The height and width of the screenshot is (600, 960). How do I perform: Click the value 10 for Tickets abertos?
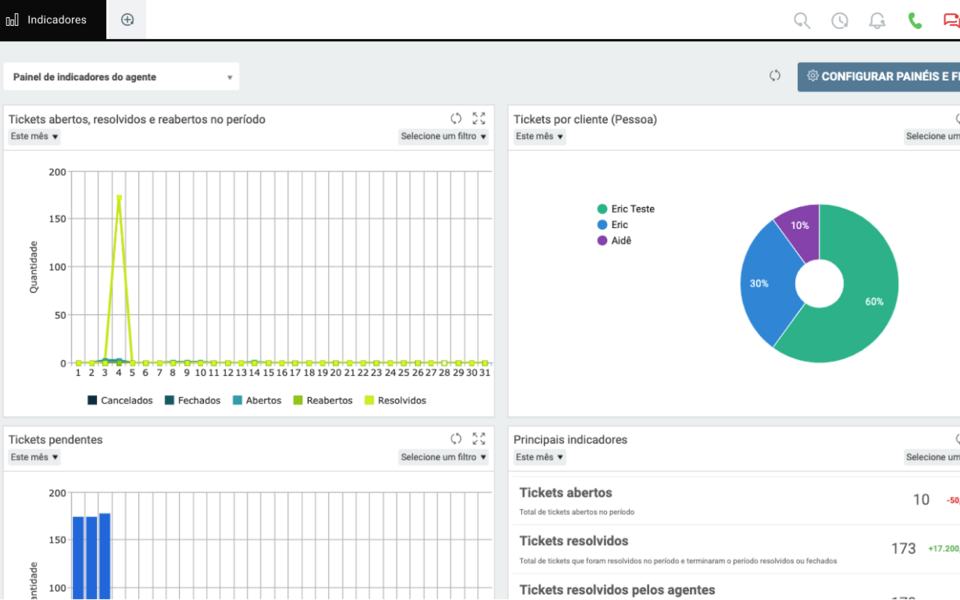click(921, 500)
